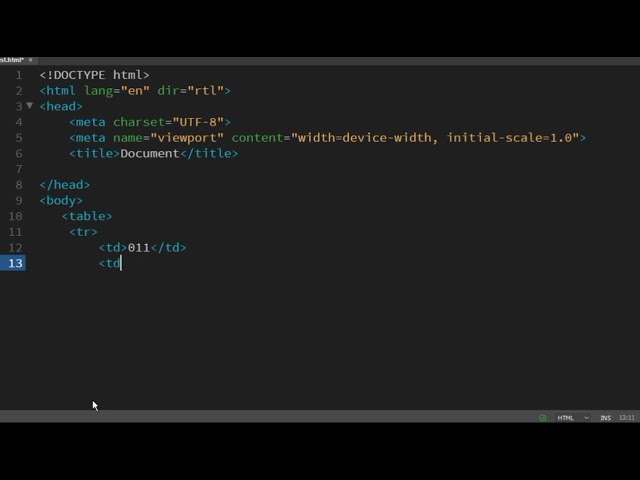Click line number 7 in gutter
Screen dimensions: 640x480
point(19,169)
